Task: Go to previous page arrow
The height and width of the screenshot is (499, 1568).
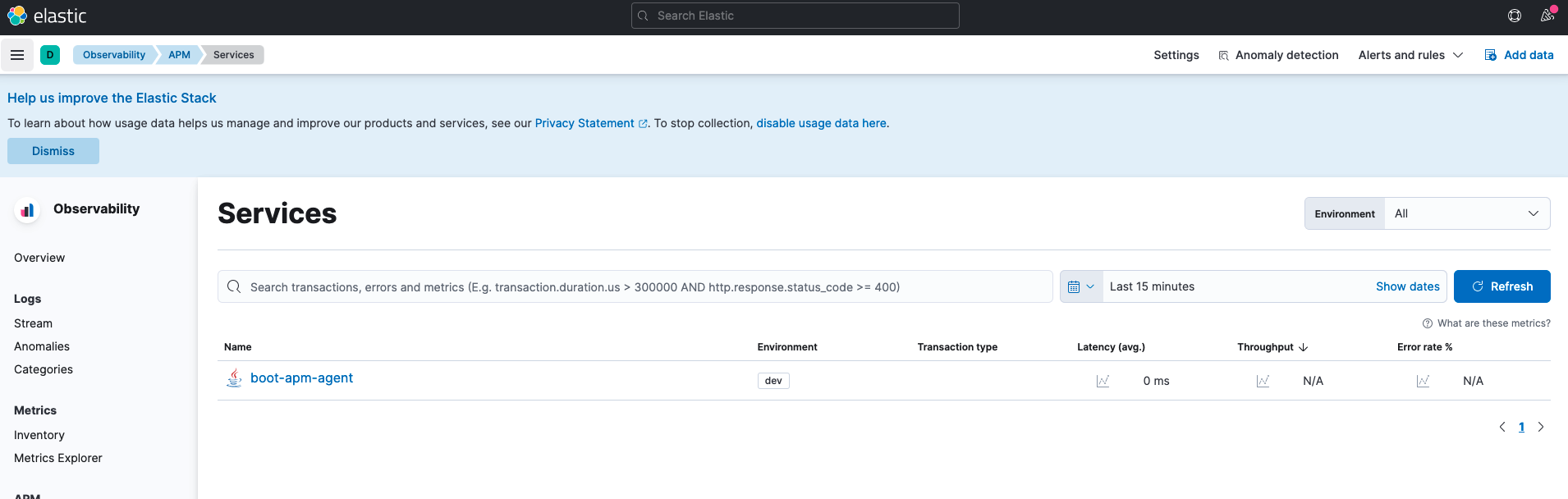Action: (1502, 427)
